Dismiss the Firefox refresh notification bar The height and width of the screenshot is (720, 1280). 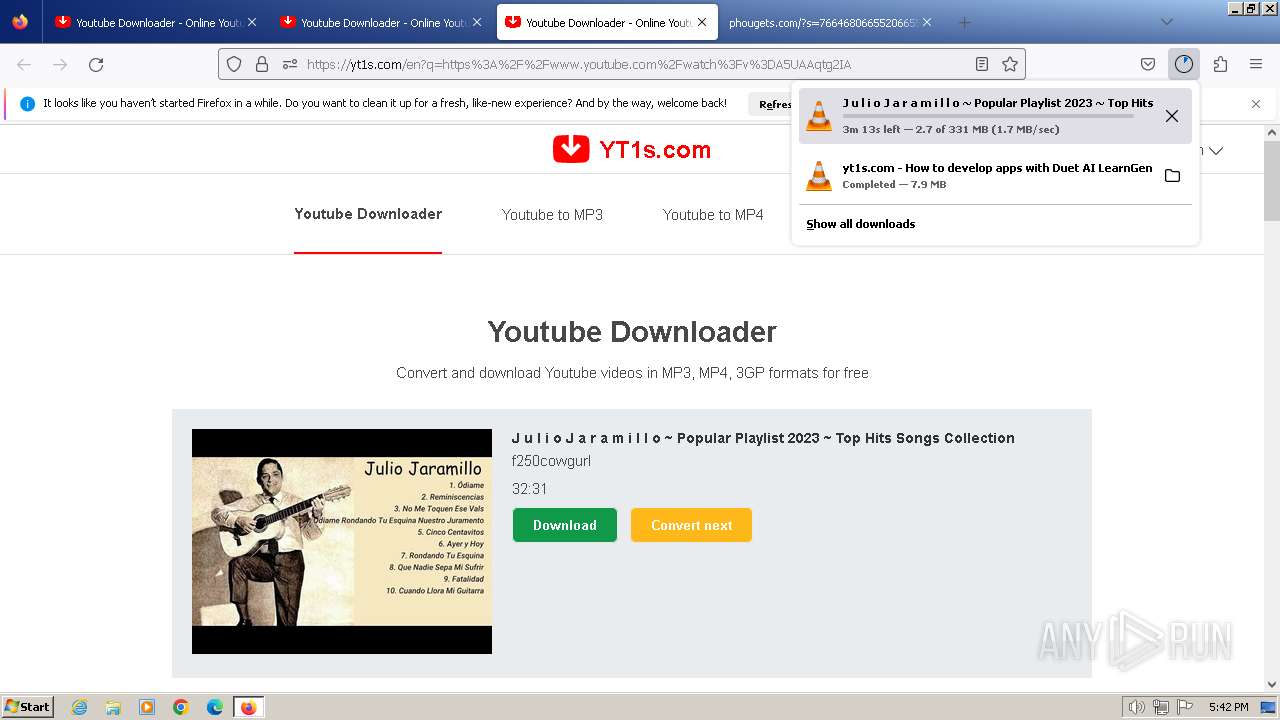[x=1256, y=104]
